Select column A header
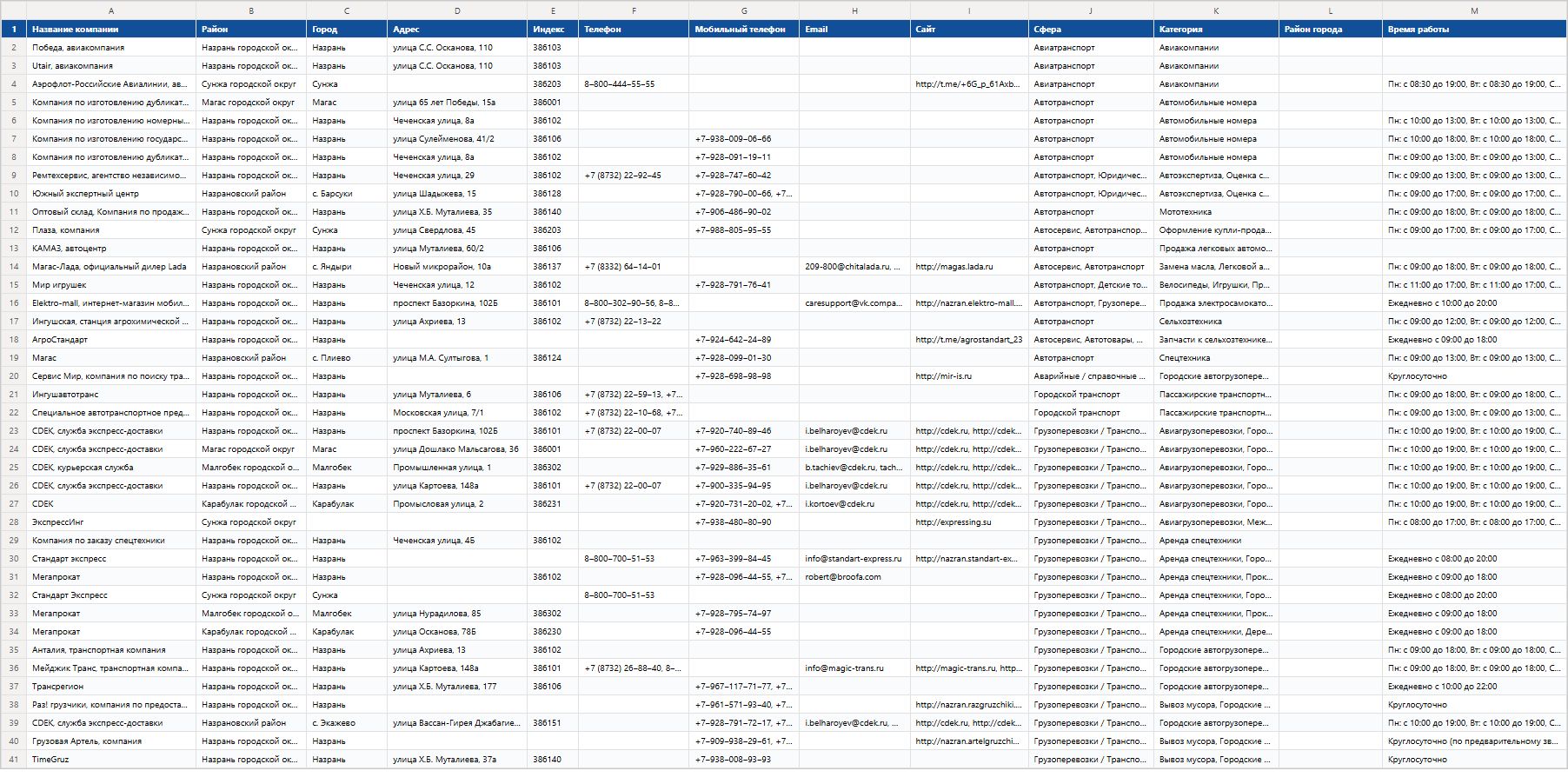The height and width of the screenshot is (784, 1568). click(x=111, y=10)
